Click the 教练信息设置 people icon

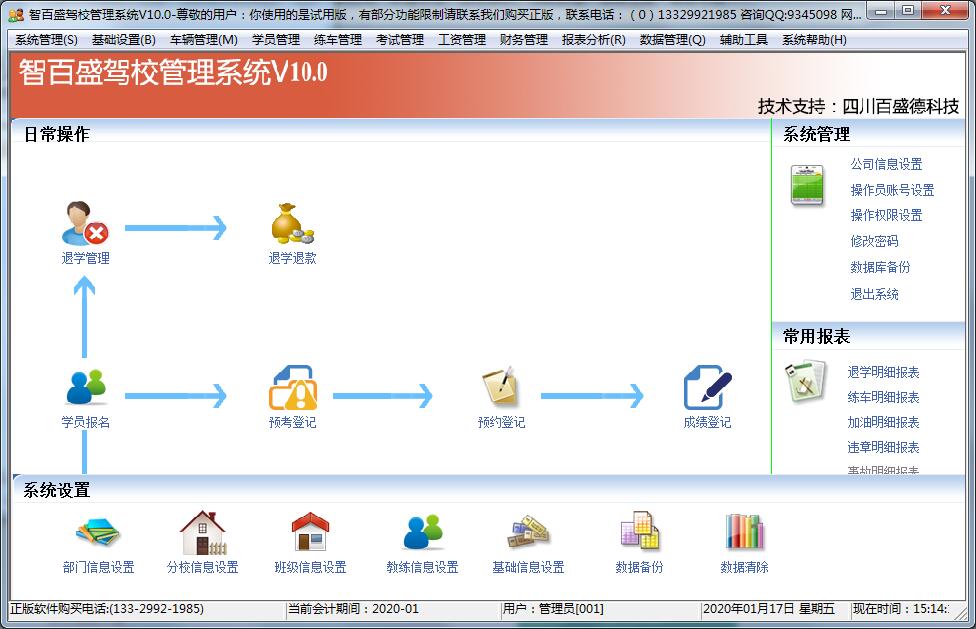click(x=423, y=533)
